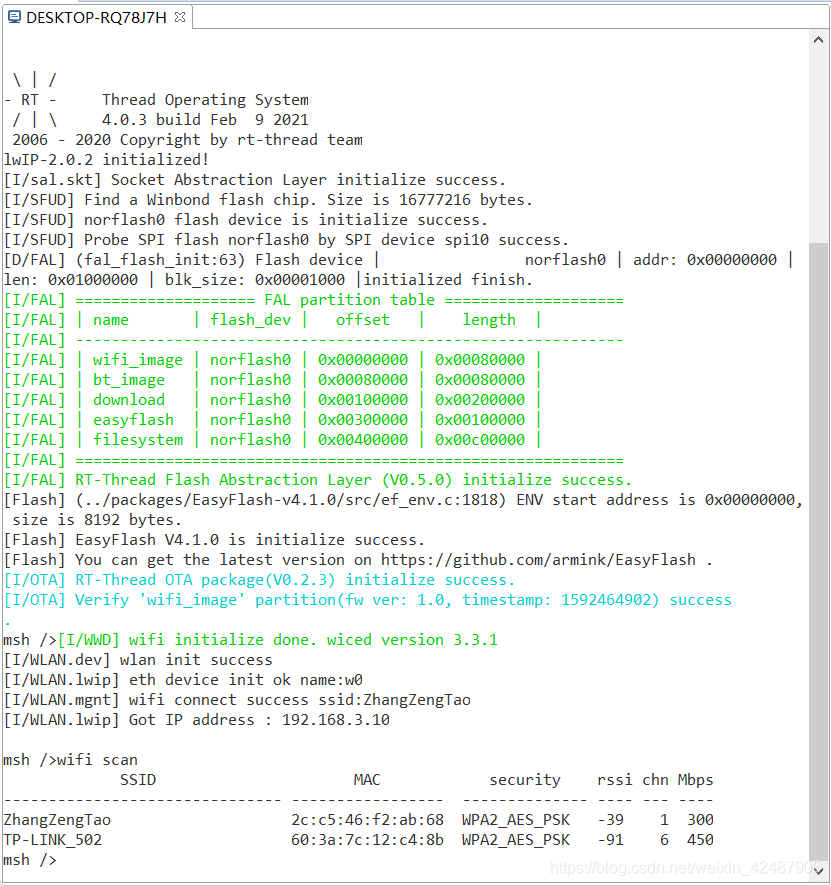Click the version text '4.0.3 build Feb 9 2021'

coord(205,120)
